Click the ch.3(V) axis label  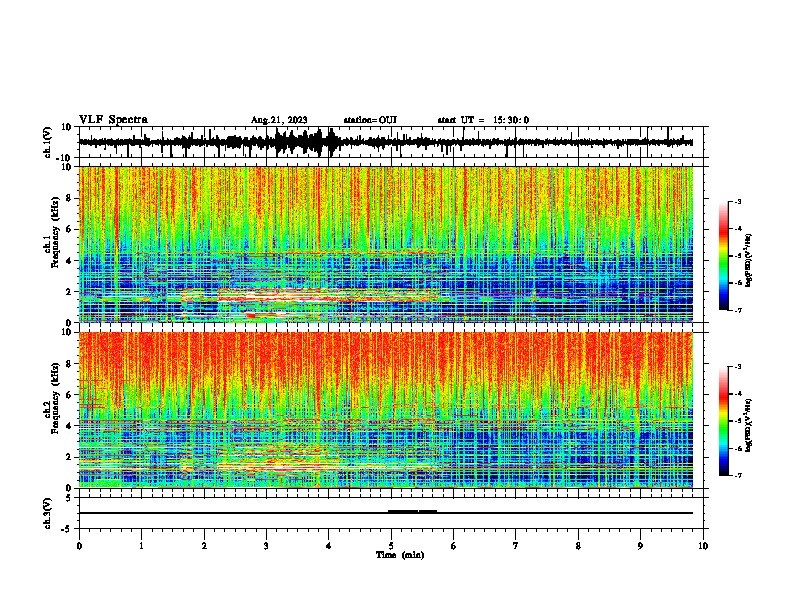(x=48, y=513)
